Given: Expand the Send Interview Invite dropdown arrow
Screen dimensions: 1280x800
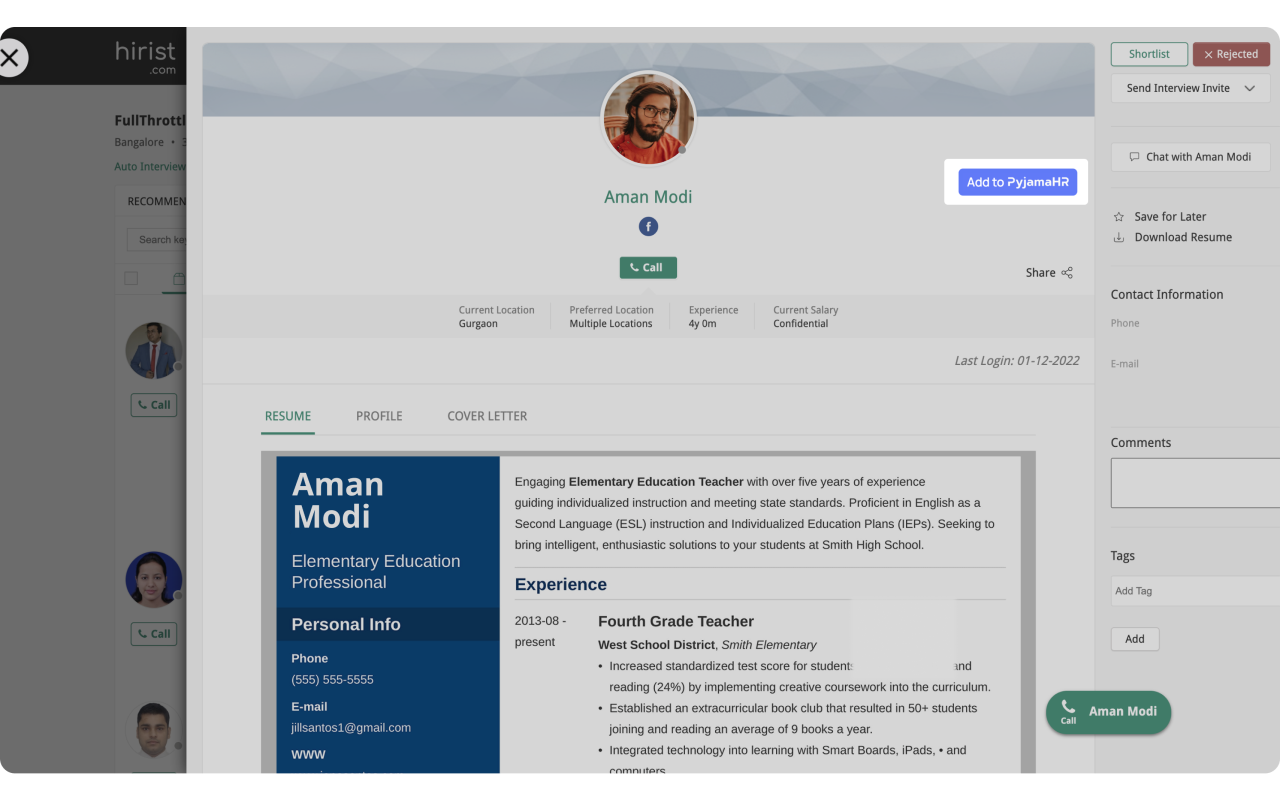Looking at the screenshot, I should point(1248,88).
